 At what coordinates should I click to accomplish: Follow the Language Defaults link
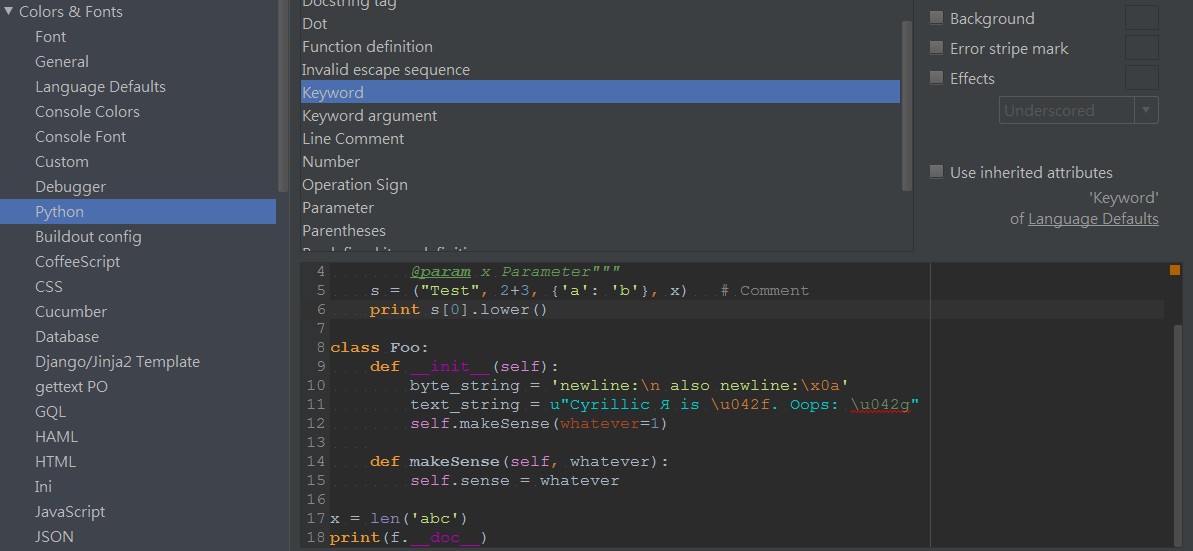click(x=1093, y=219)
